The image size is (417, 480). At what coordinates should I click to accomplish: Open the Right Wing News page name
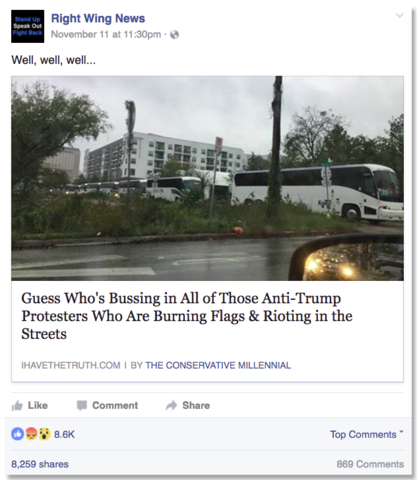(98, 18)
